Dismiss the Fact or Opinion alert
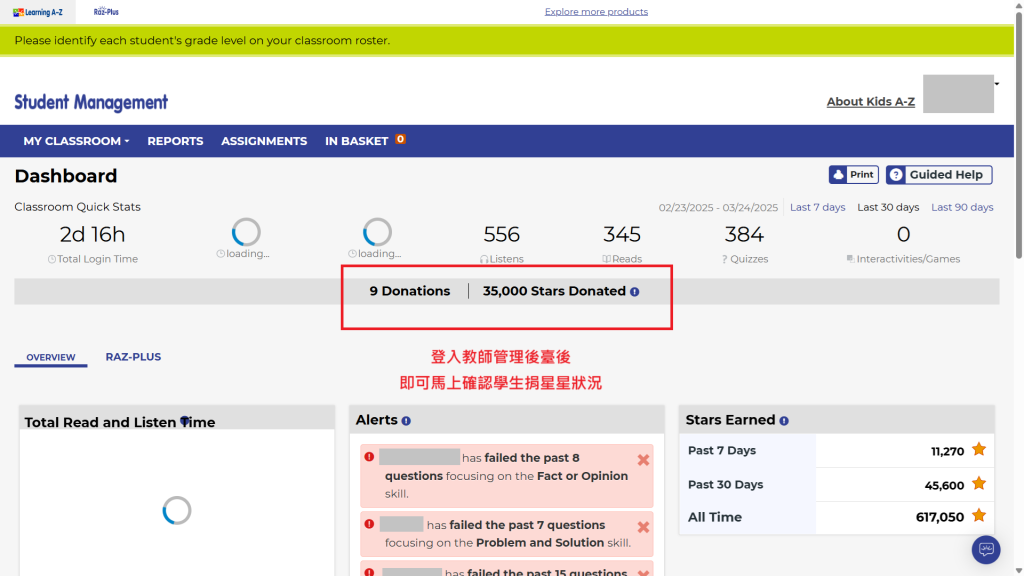The width and height of the screenshot is (1024, 576). 643,460
